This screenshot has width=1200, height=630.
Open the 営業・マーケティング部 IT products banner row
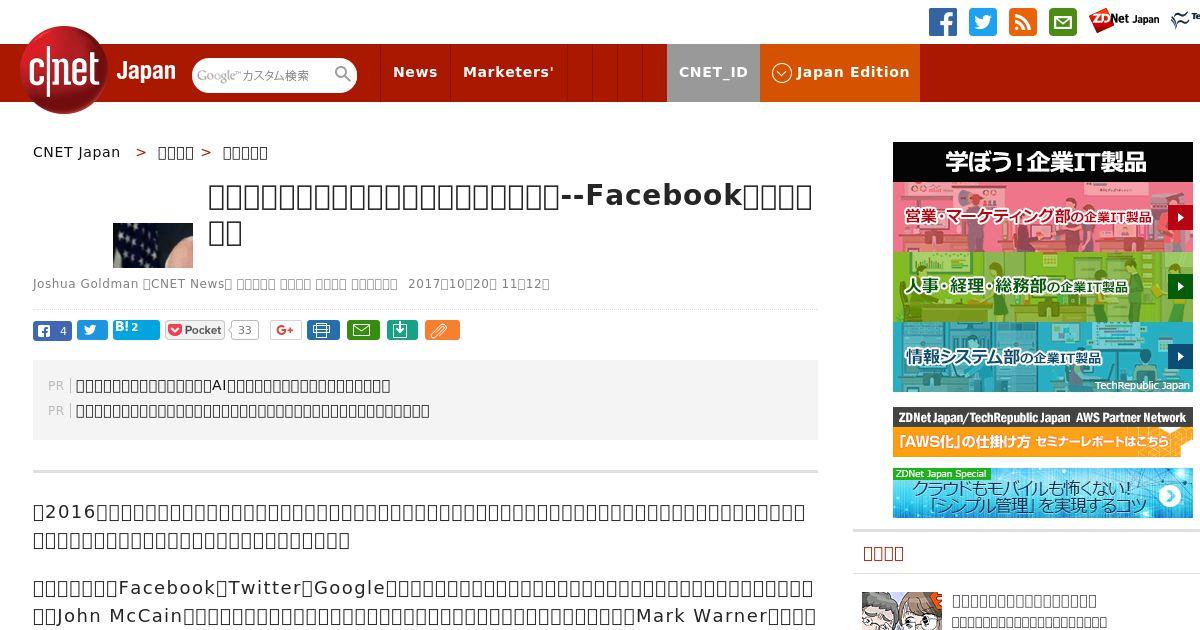click(1043, 217)
